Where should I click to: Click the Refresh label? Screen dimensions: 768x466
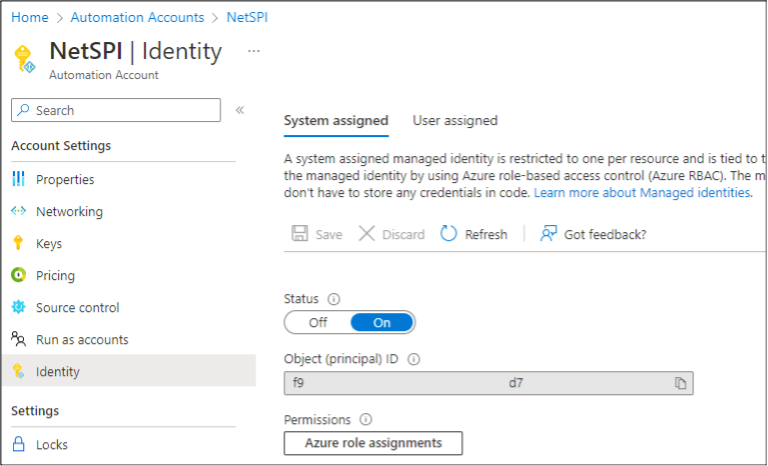tap(486, 234)
